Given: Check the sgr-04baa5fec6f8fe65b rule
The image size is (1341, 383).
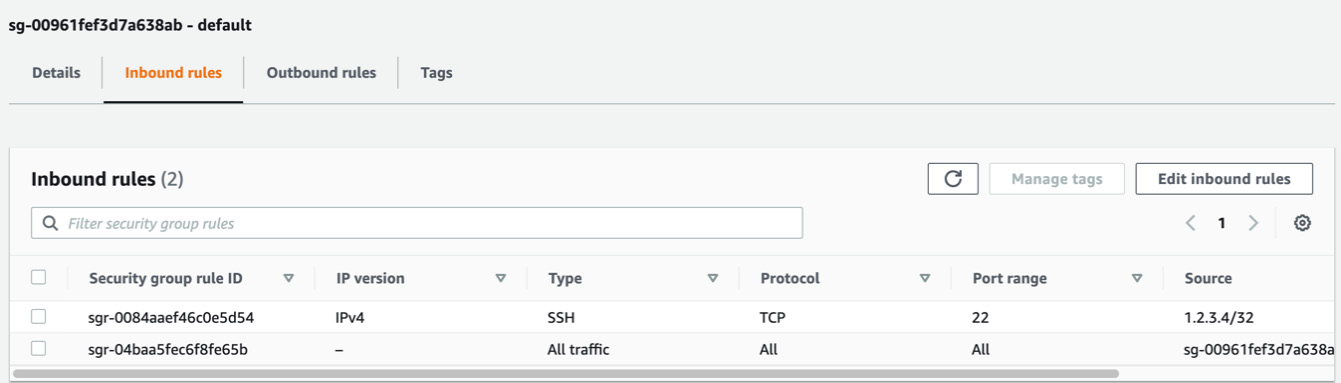Looking at the screenshot, I should pyautogui.click(x=38, y=349).
